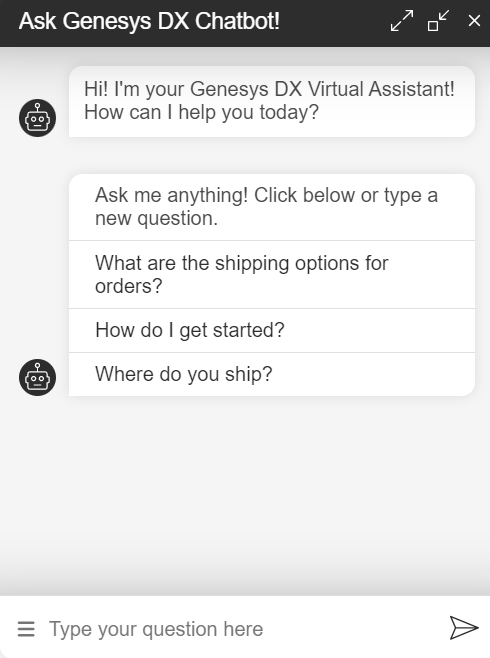Expand the chat window with diagonal arrows icon
490x658 pixels.
point(401,21)
